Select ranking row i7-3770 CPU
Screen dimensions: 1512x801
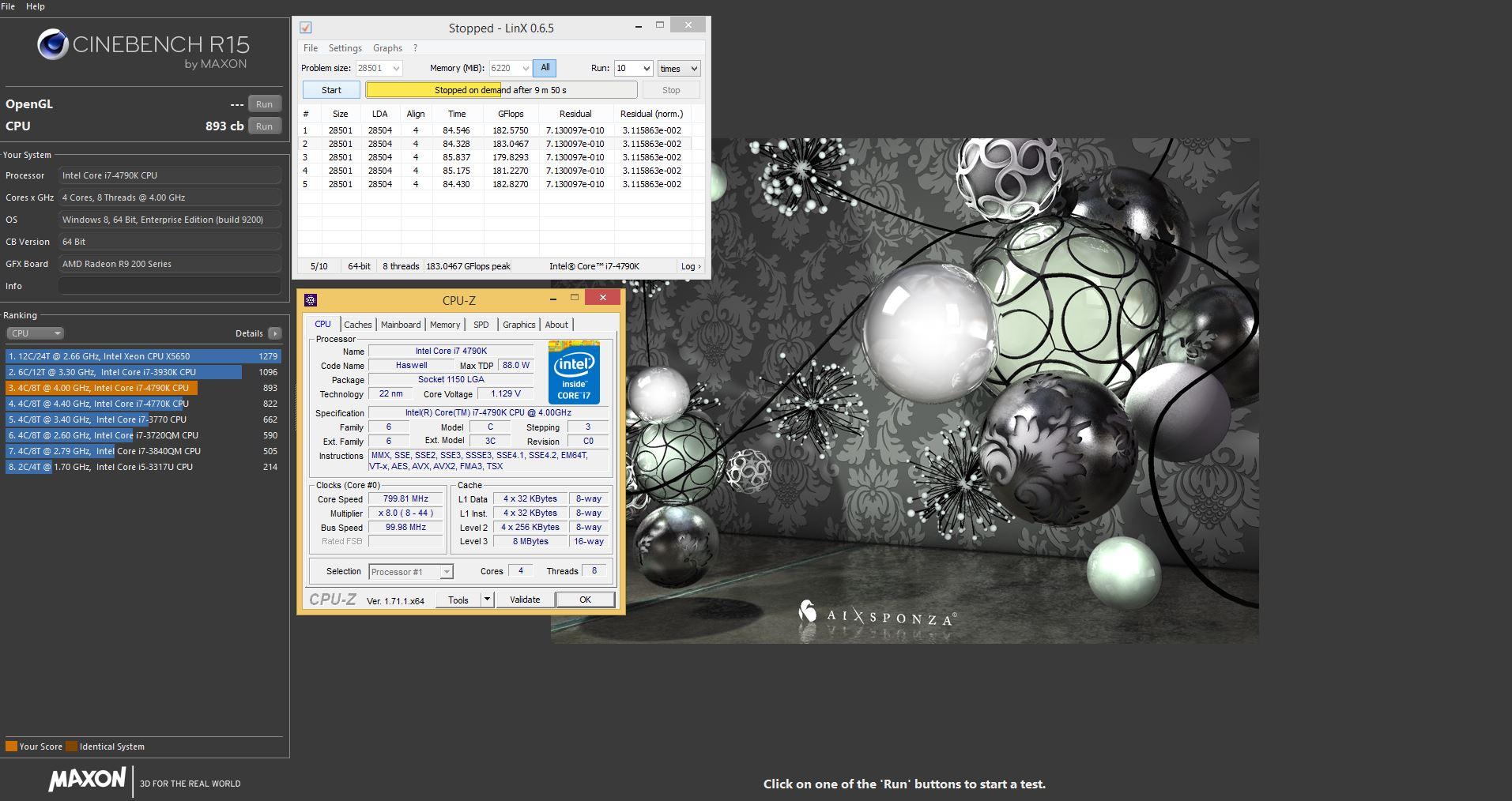pyautogui.click(x=143, y=419)
